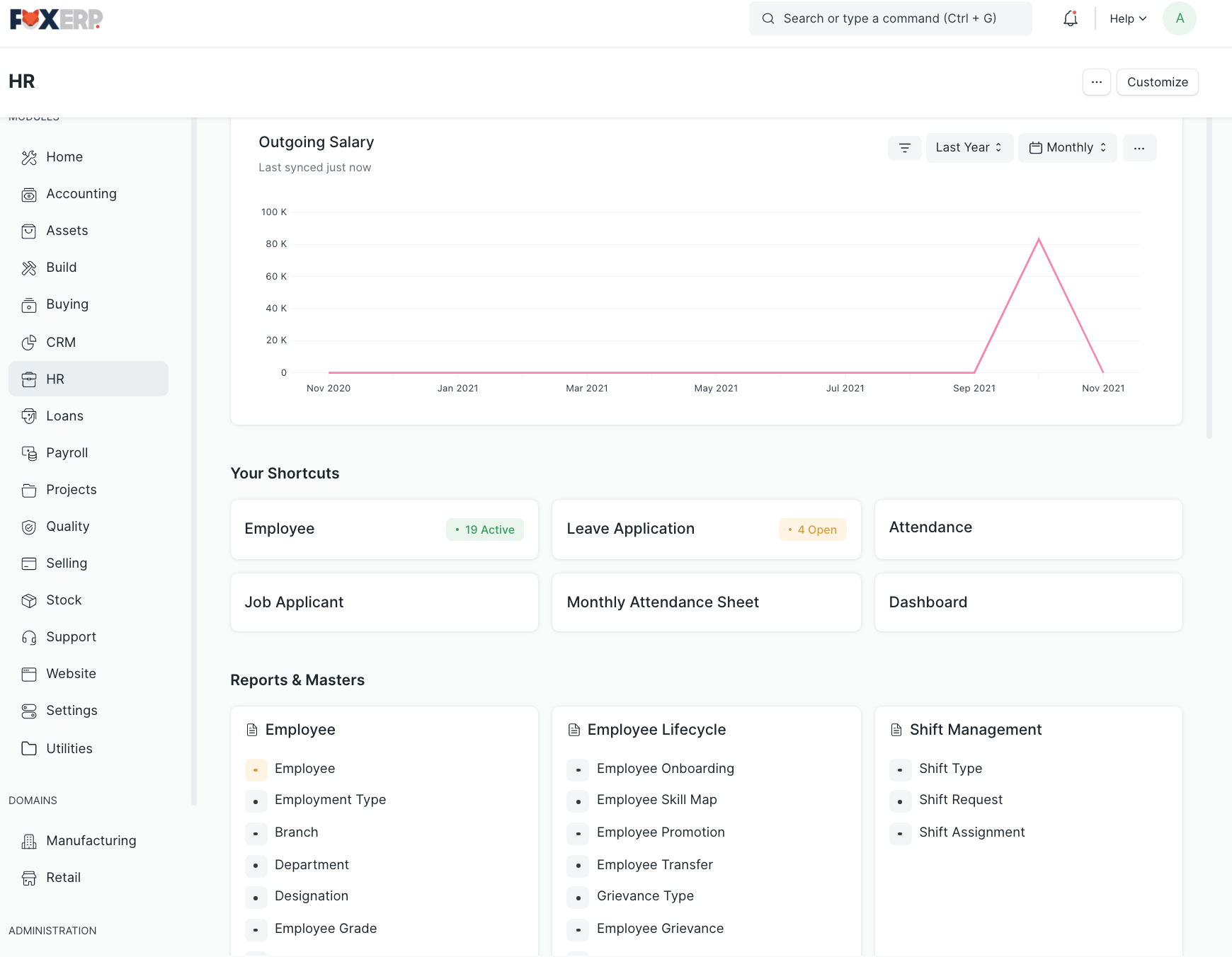Click the Payroll sidebar icon
The image size is (1232, 957).
29,453
